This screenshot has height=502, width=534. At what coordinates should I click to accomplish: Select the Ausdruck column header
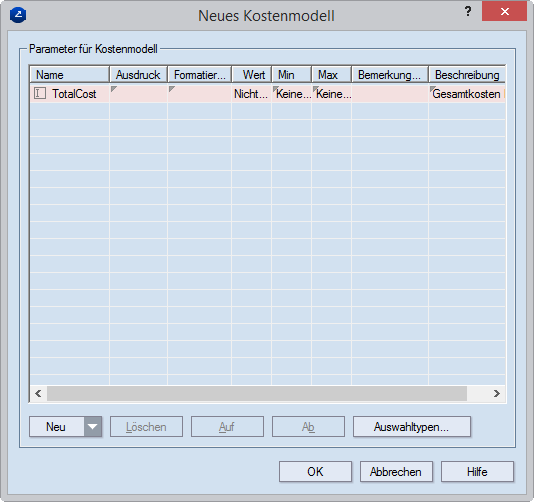pos(138,75)
